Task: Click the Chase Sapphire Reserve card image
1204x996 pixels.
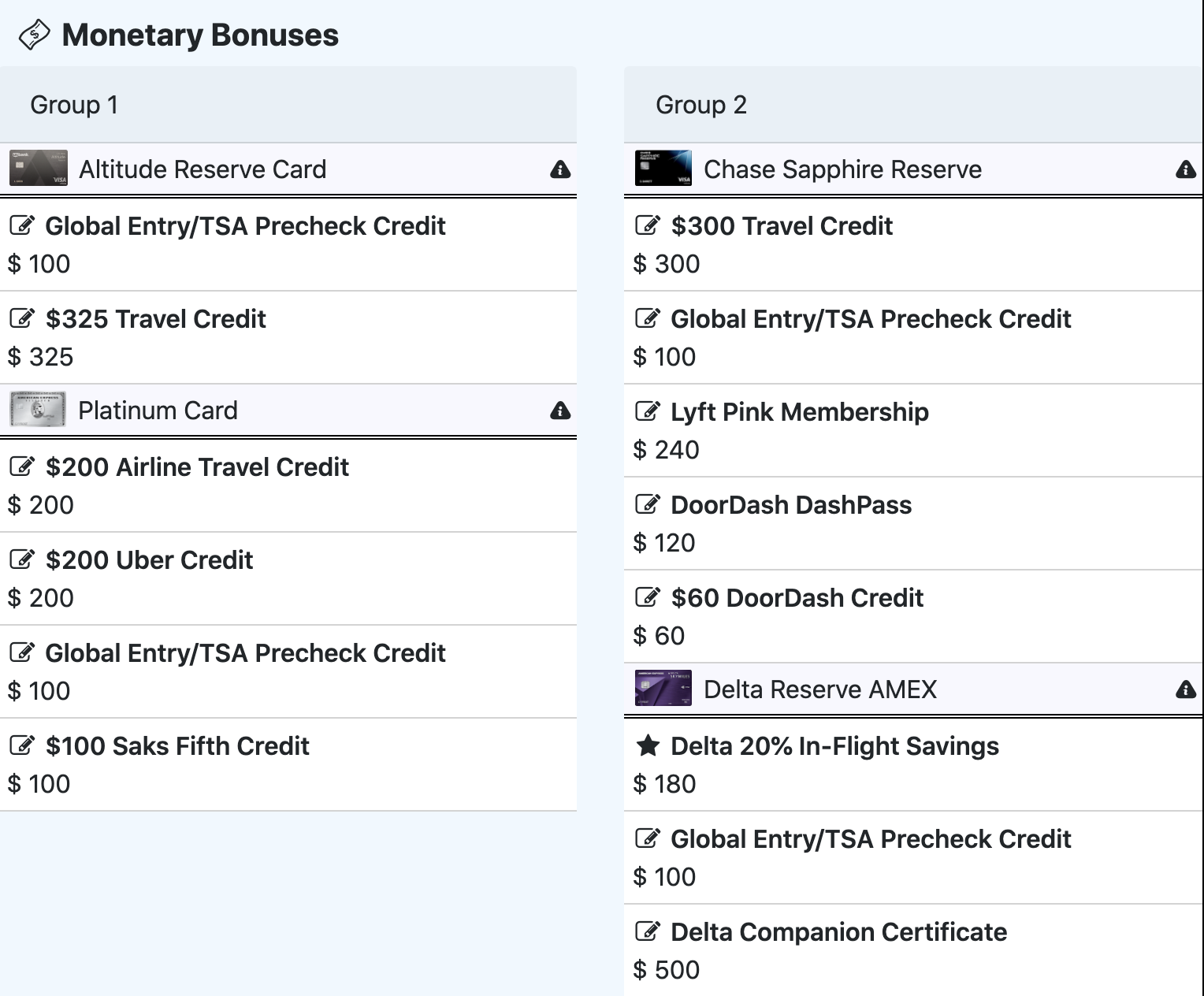Action: pyautogui.click(x=663, y=168)
